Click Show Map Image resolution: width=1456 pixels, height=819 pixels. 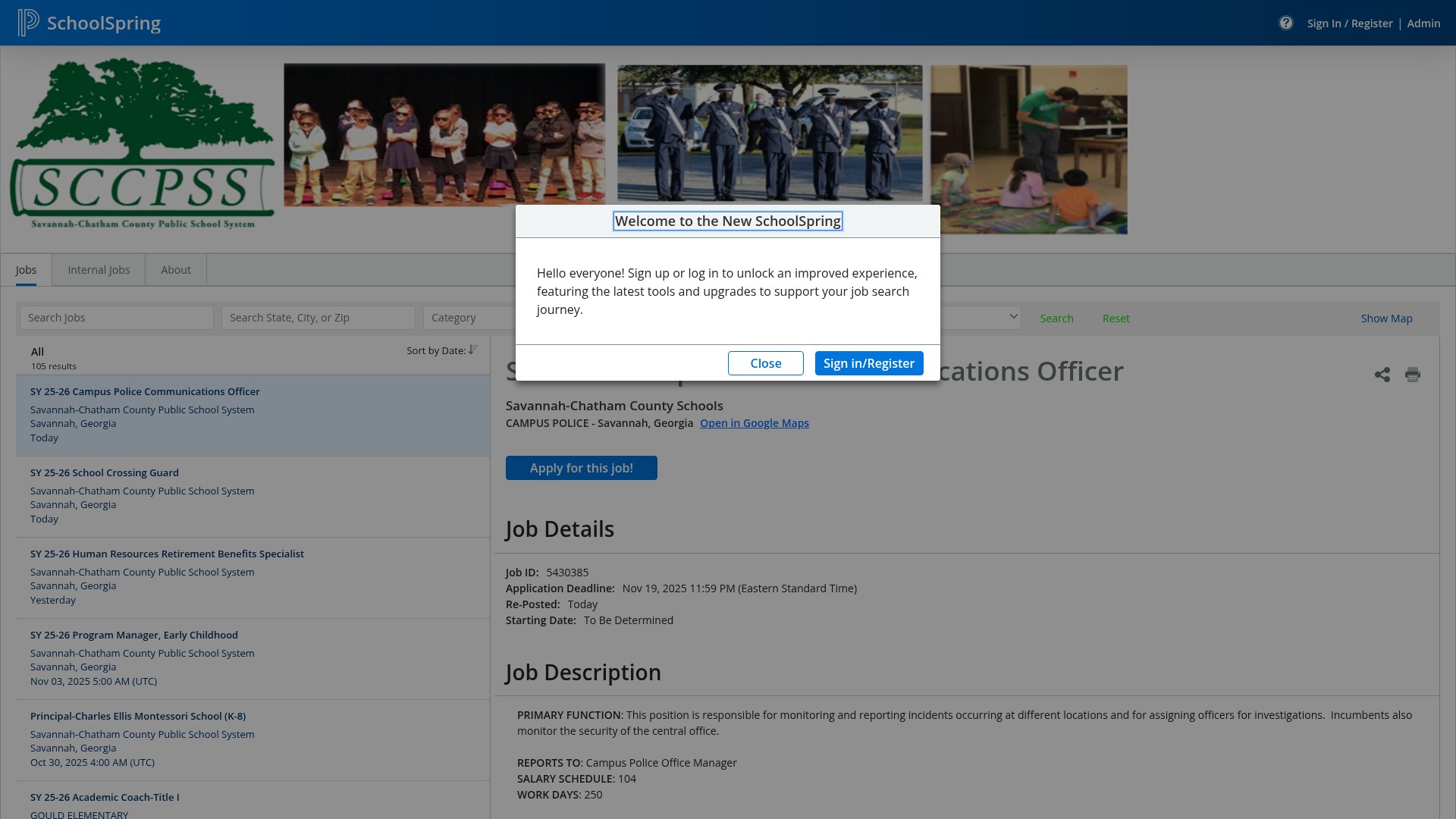click(x=1386, y=318)
